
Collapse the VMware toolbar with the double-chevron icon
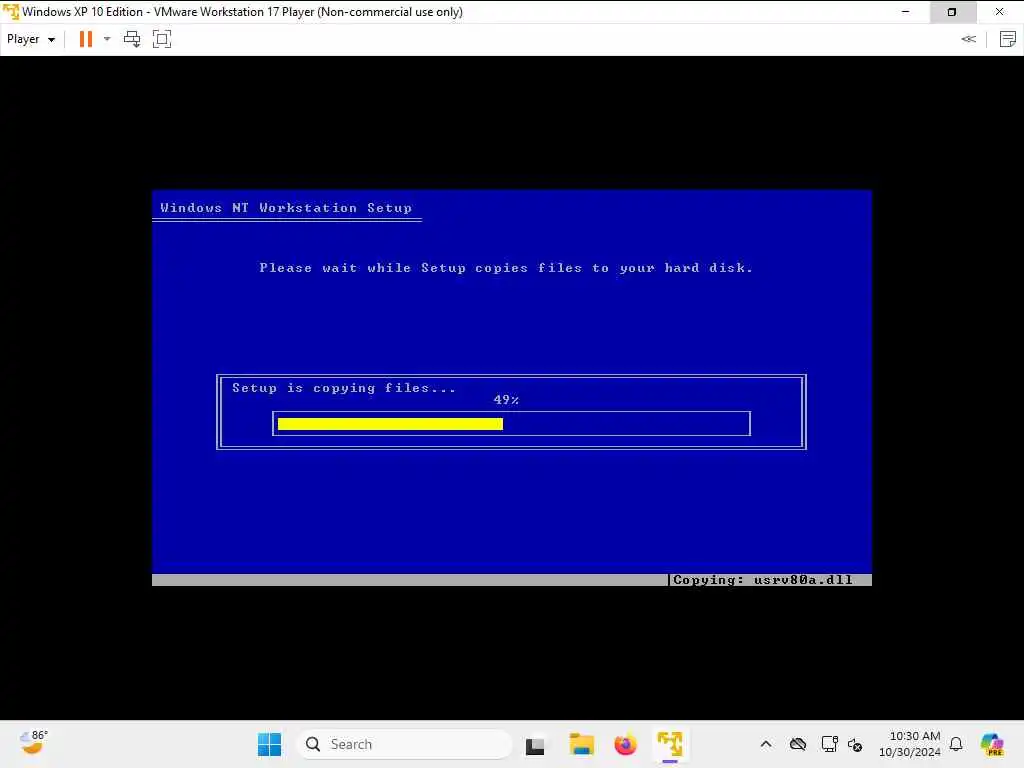[968, 39]
